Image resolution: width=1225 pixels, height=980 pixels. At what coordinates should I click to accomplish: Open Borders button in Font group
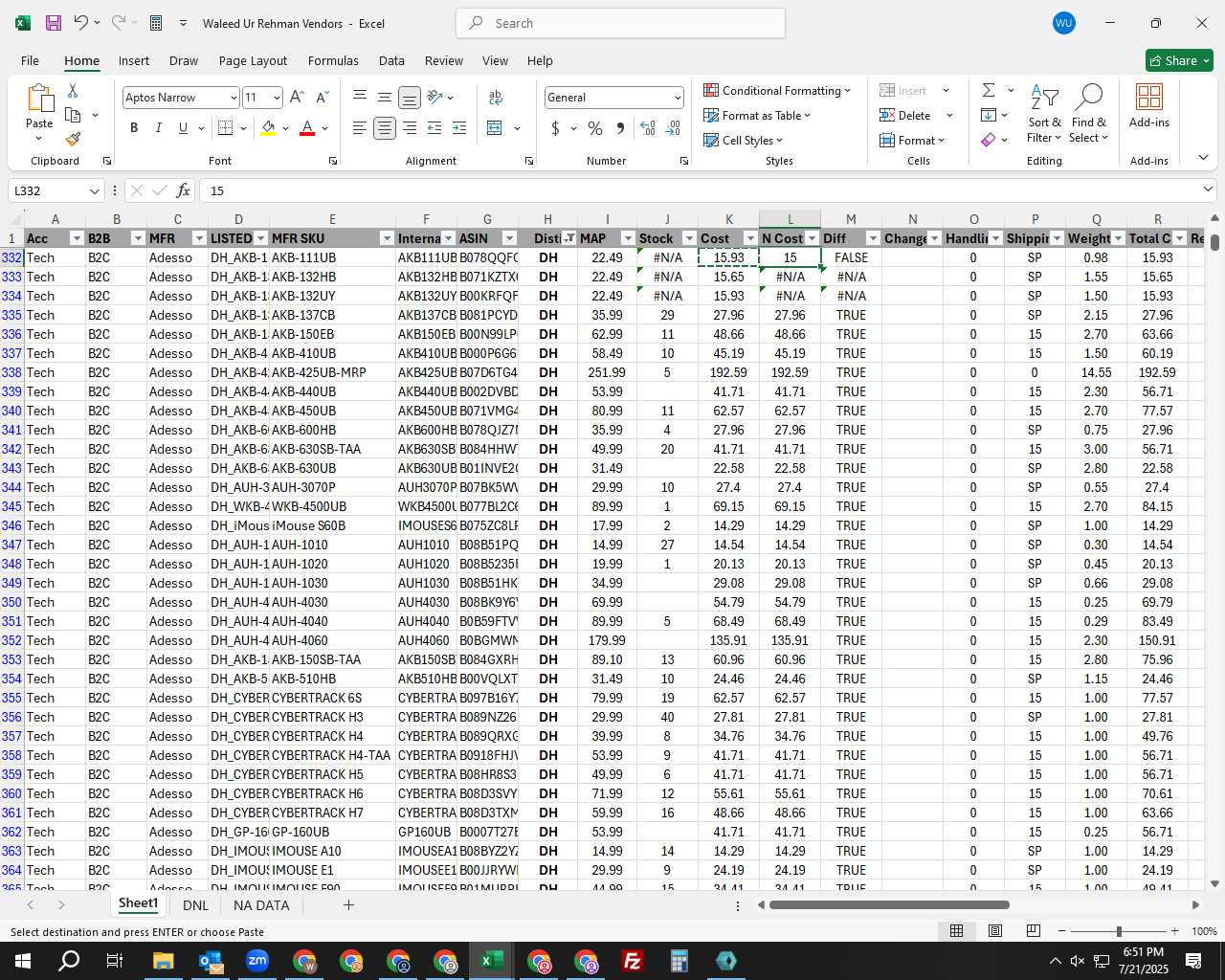[226, 127]
